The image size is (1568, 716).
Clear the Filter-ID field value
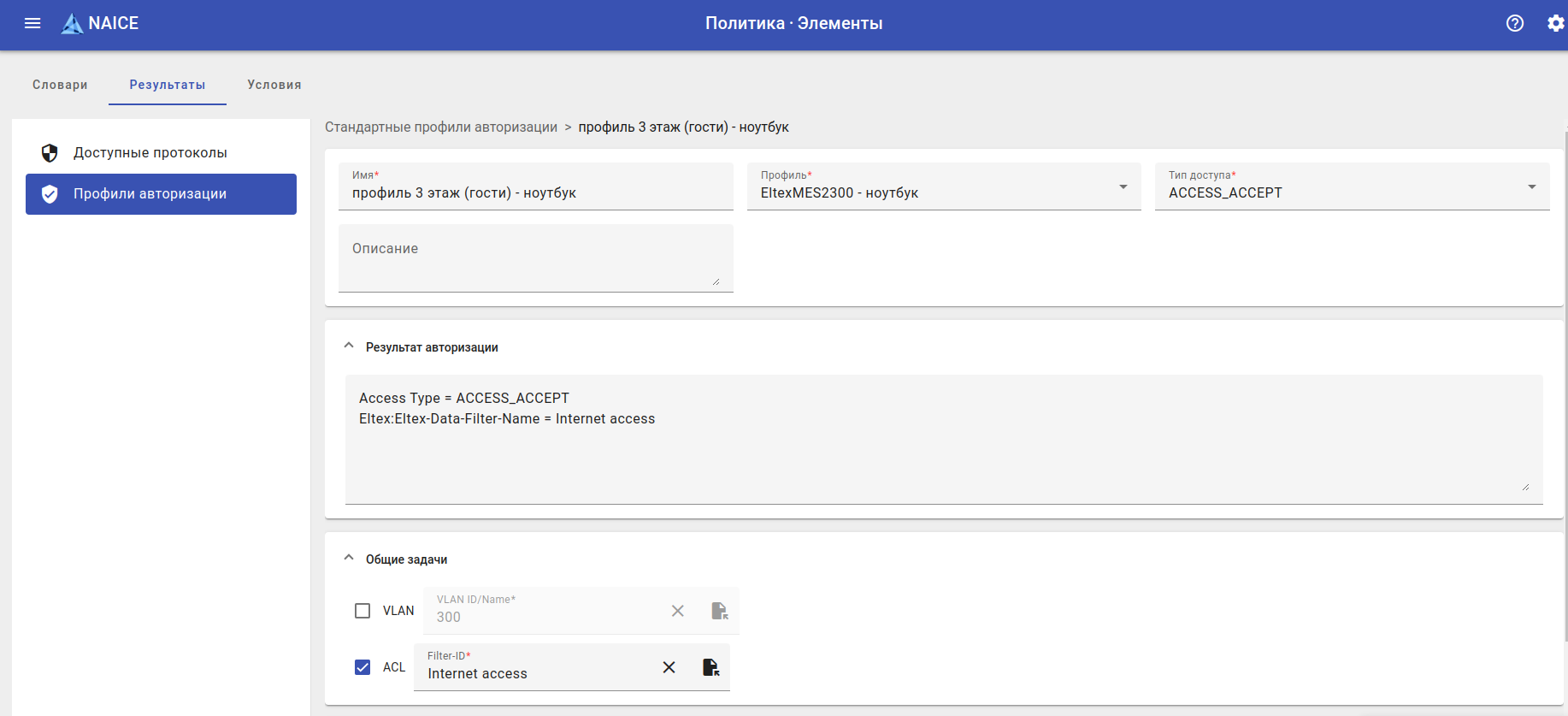point(669,667)
